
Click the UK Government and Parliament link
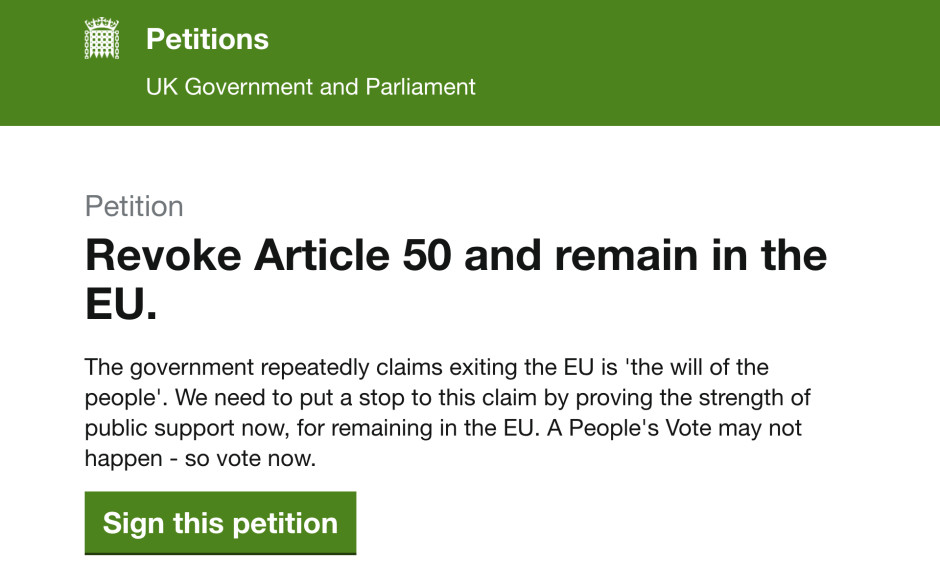point(312,87)
